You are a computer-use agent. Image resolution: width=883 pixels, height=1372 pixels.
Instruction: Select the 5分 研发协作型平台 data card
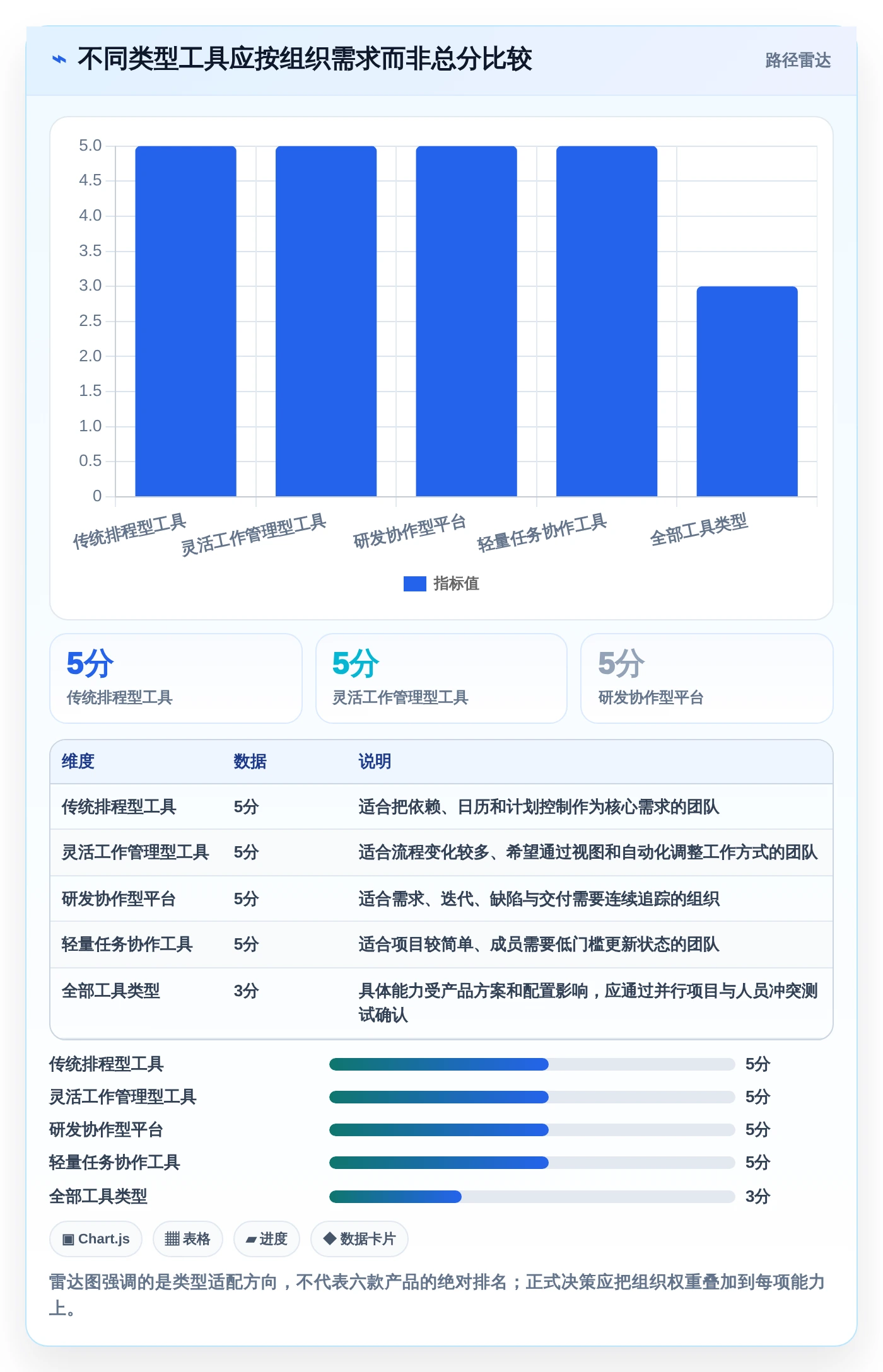click(707, 678)
